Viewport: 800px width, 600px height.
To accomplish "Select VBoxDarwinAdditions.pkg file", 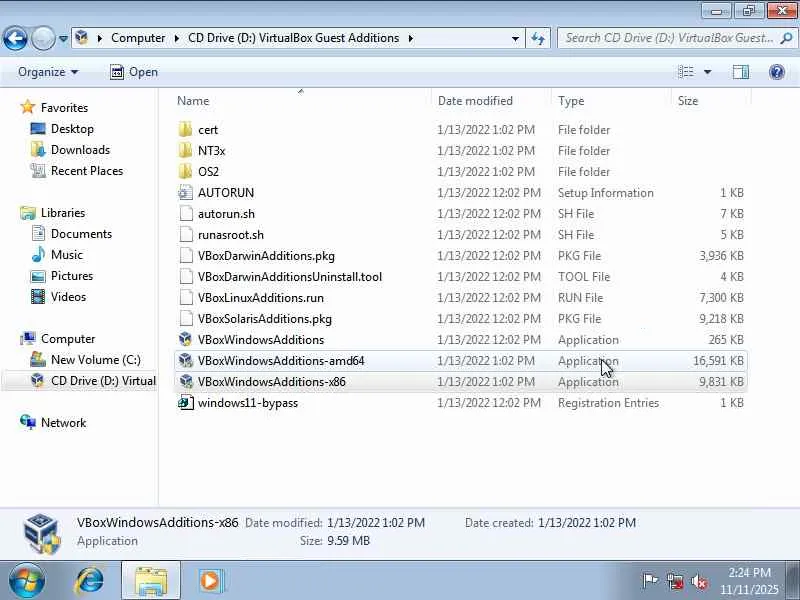I will 266,256.
